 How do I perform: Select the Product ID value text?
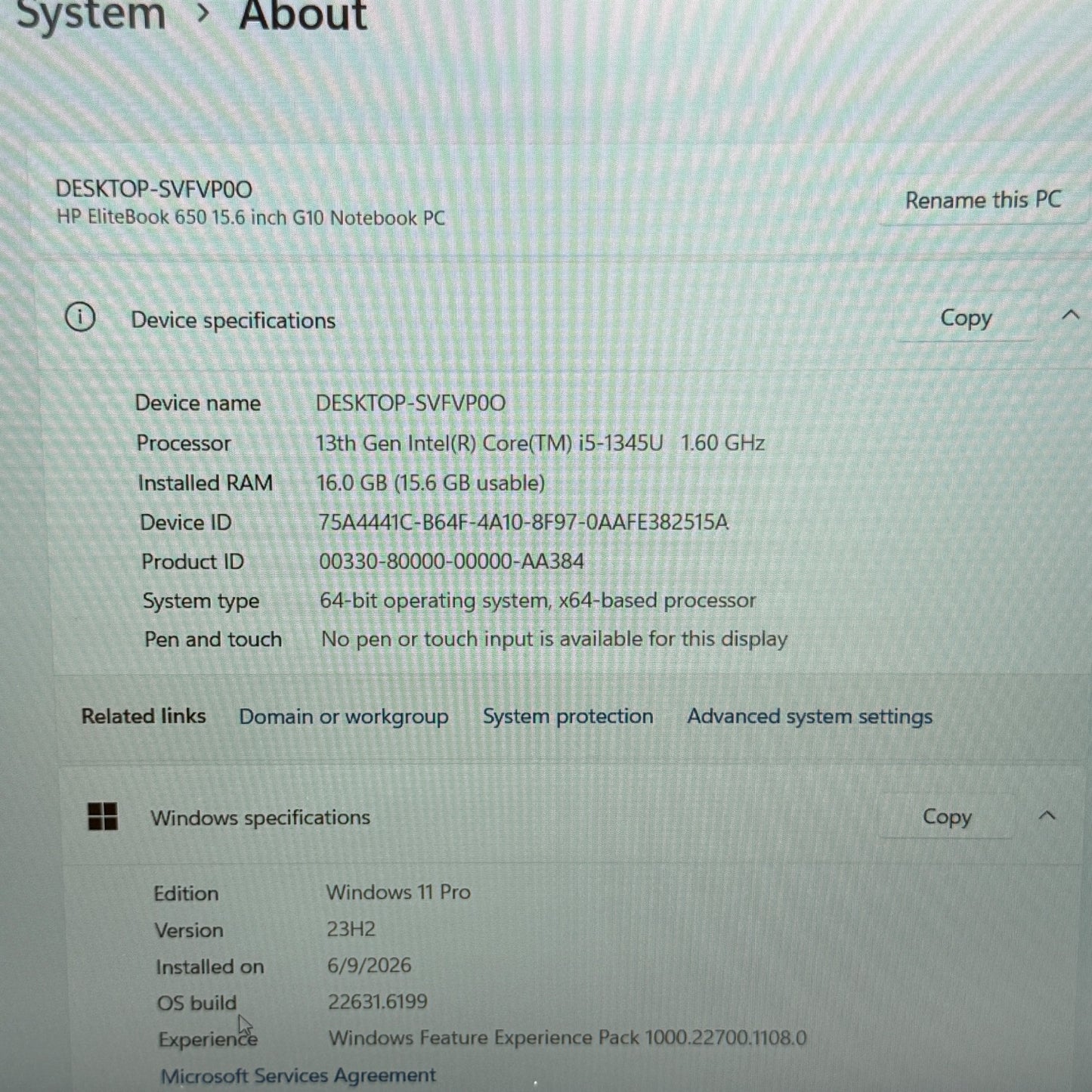coord(451,561)
